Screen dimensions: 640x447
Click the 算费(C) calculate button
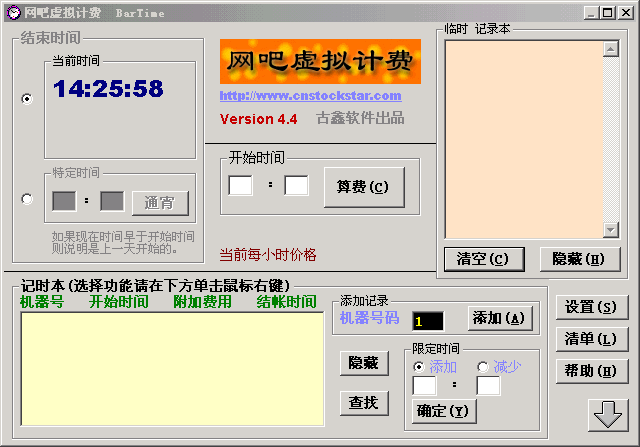pos(364,187)
